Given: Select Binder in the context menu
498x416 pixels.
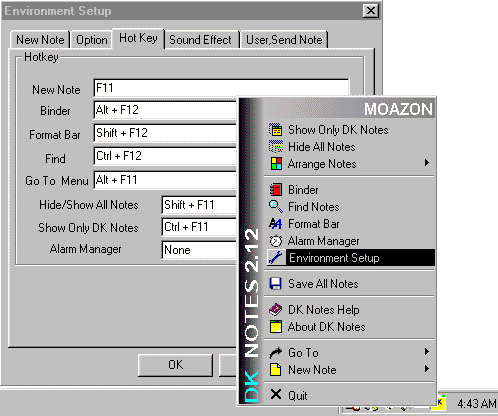Looking at the screenshot, I should click(x=350, y=190).
